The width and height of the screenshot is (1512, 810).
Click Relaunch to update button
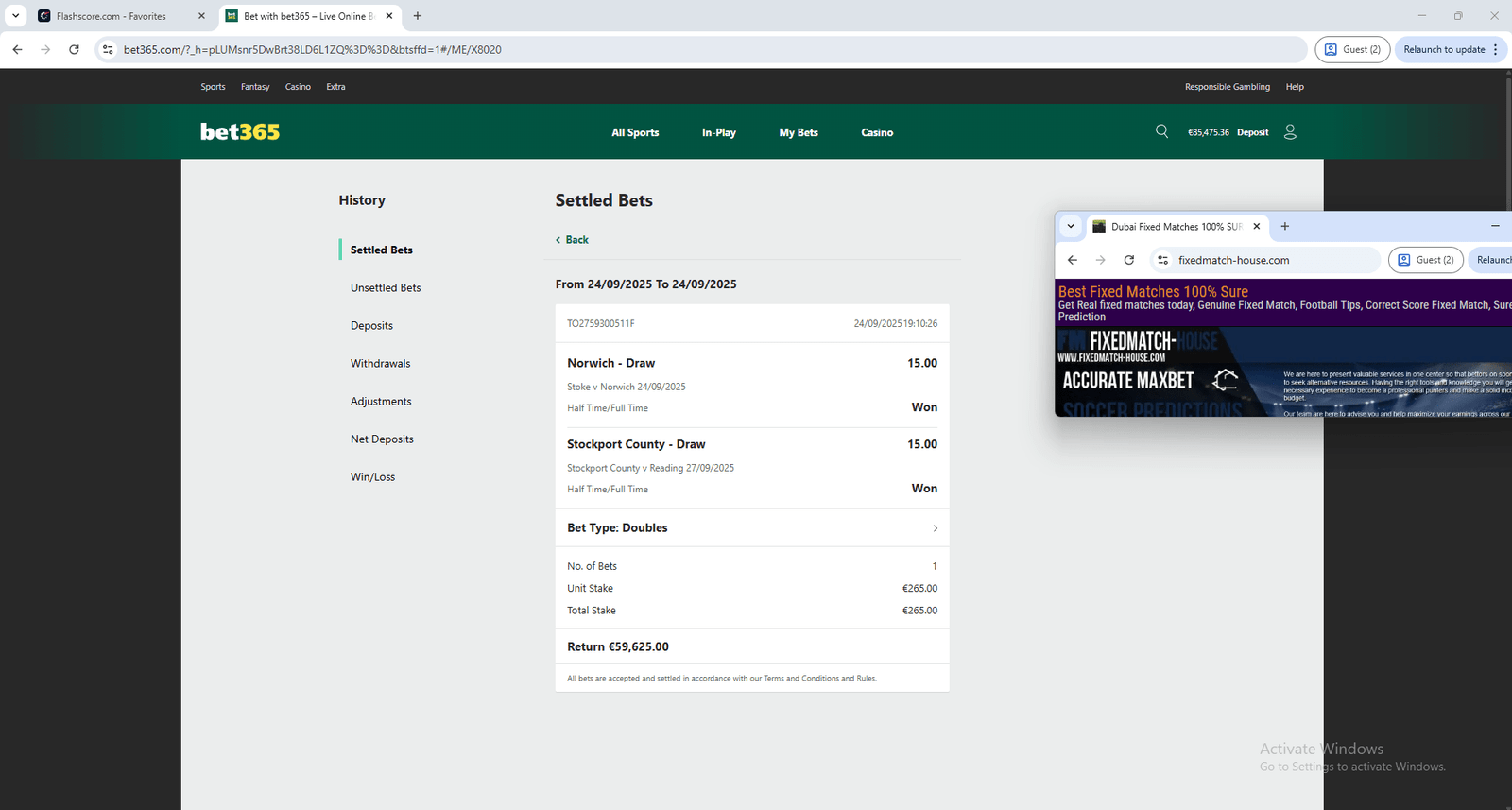click(x=1443, y=49)
